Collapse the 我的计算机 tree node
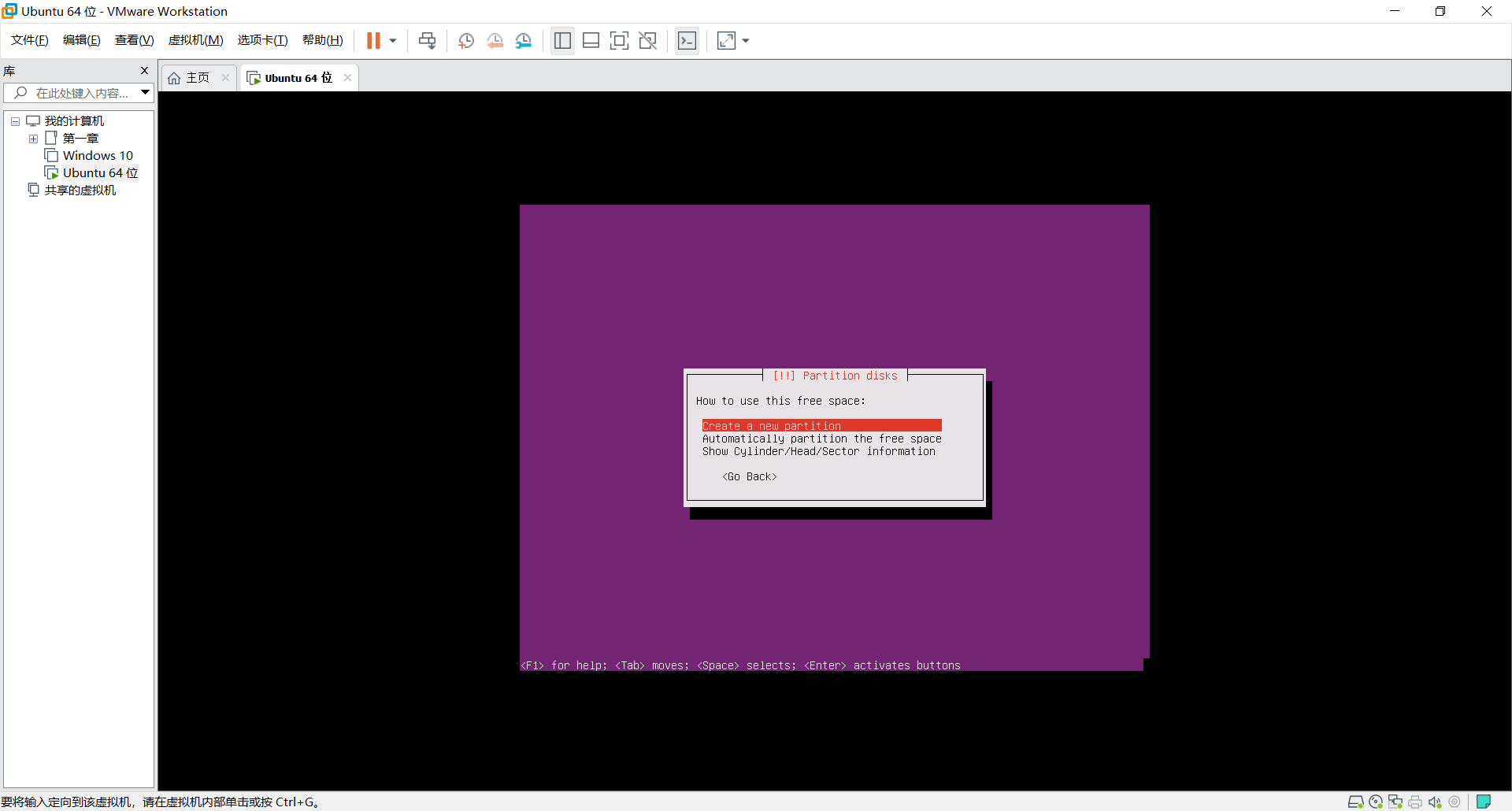The width and height of the screenshot is (1512, 811). point(15,121)
